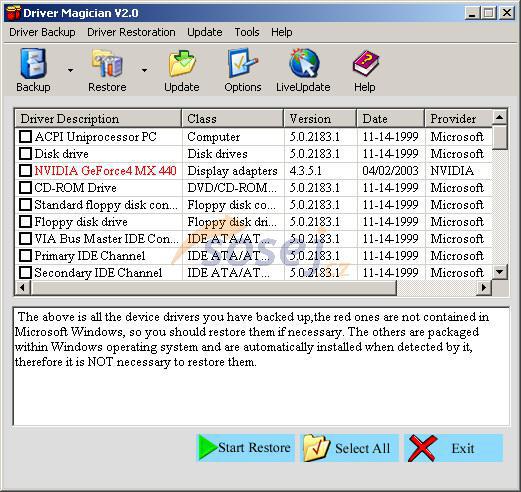Open the Driver Backup menu
Viewport: 521px width, 492px height.
click(42, 32)
